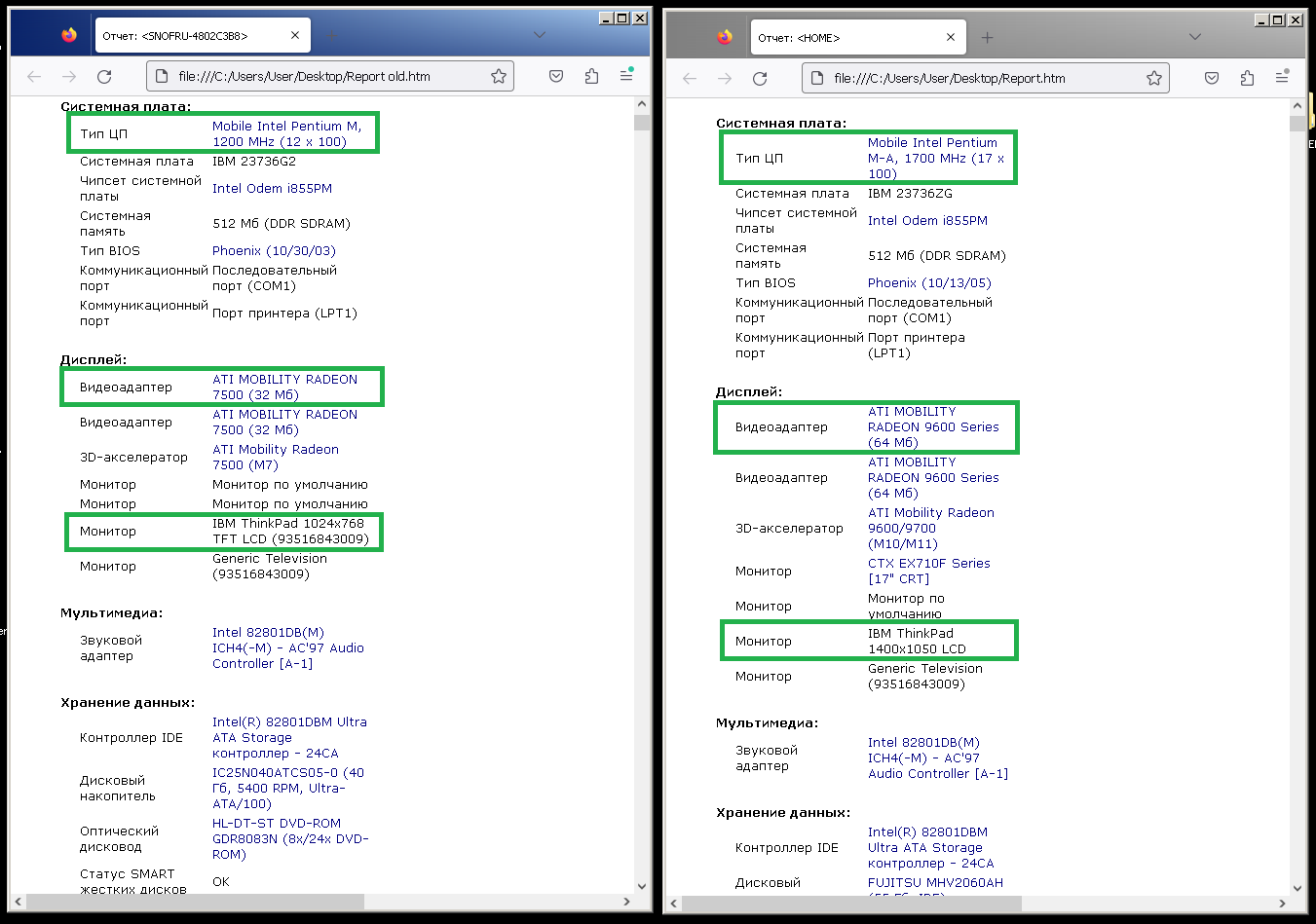Screen dimensions: 1316x924
Task: Click Firefox logo in HOME report window
Action: click(x=724, y=37)
